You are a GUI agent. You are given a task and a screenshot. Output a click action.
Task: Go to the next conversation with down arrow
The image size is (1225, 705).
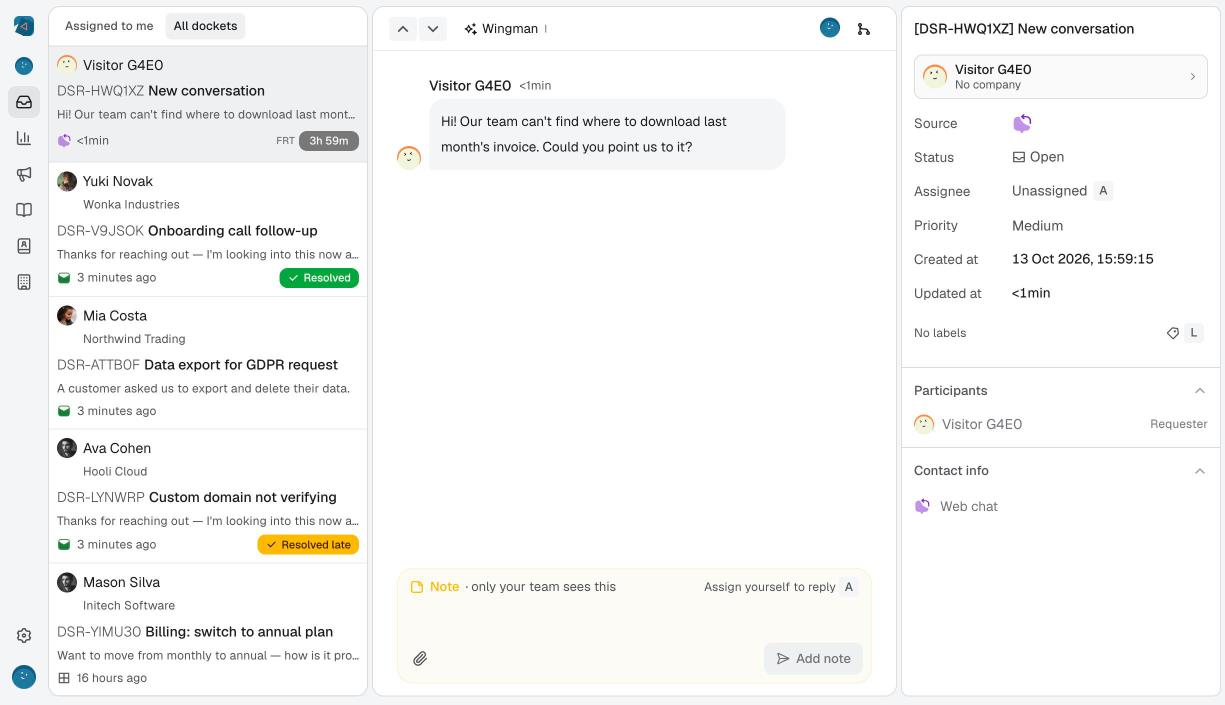(x=433, y=29)
